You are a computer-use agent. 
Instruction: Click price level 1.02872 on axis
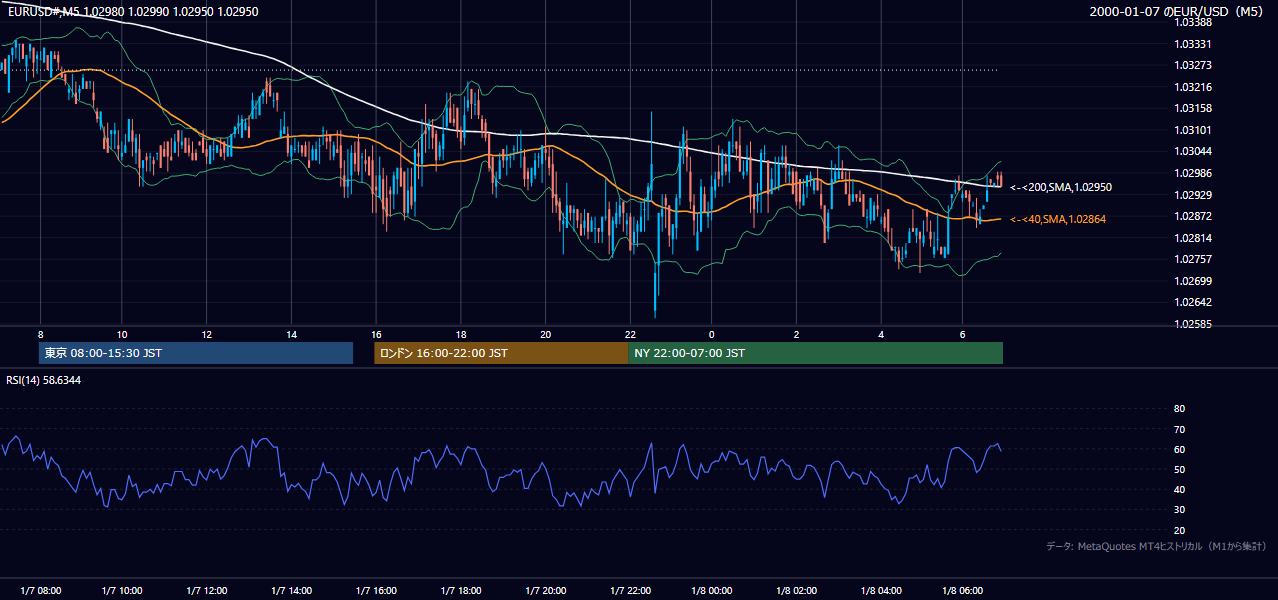[1195, 216]
